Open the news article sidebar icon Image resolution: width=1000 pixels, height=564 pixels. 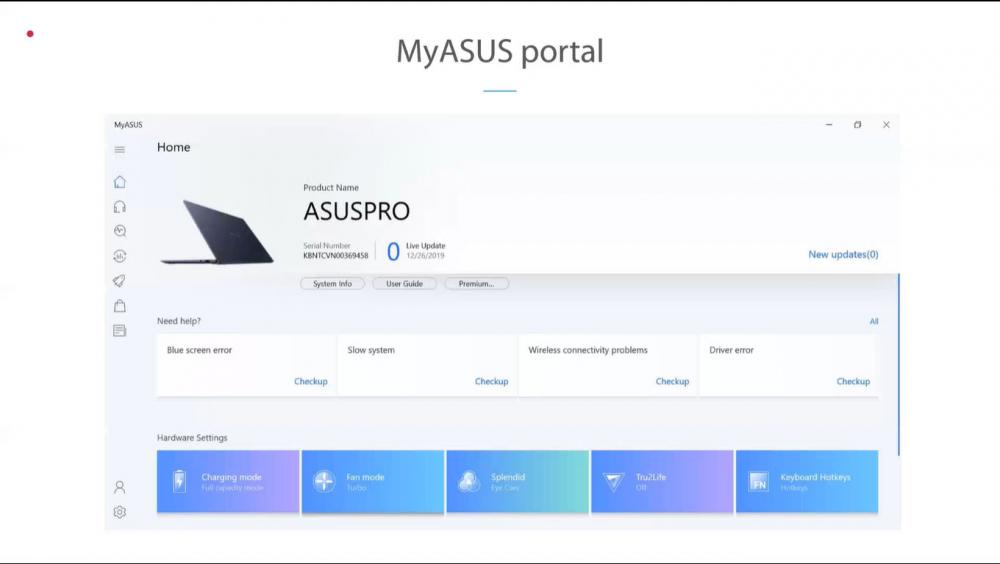(119, 330)
